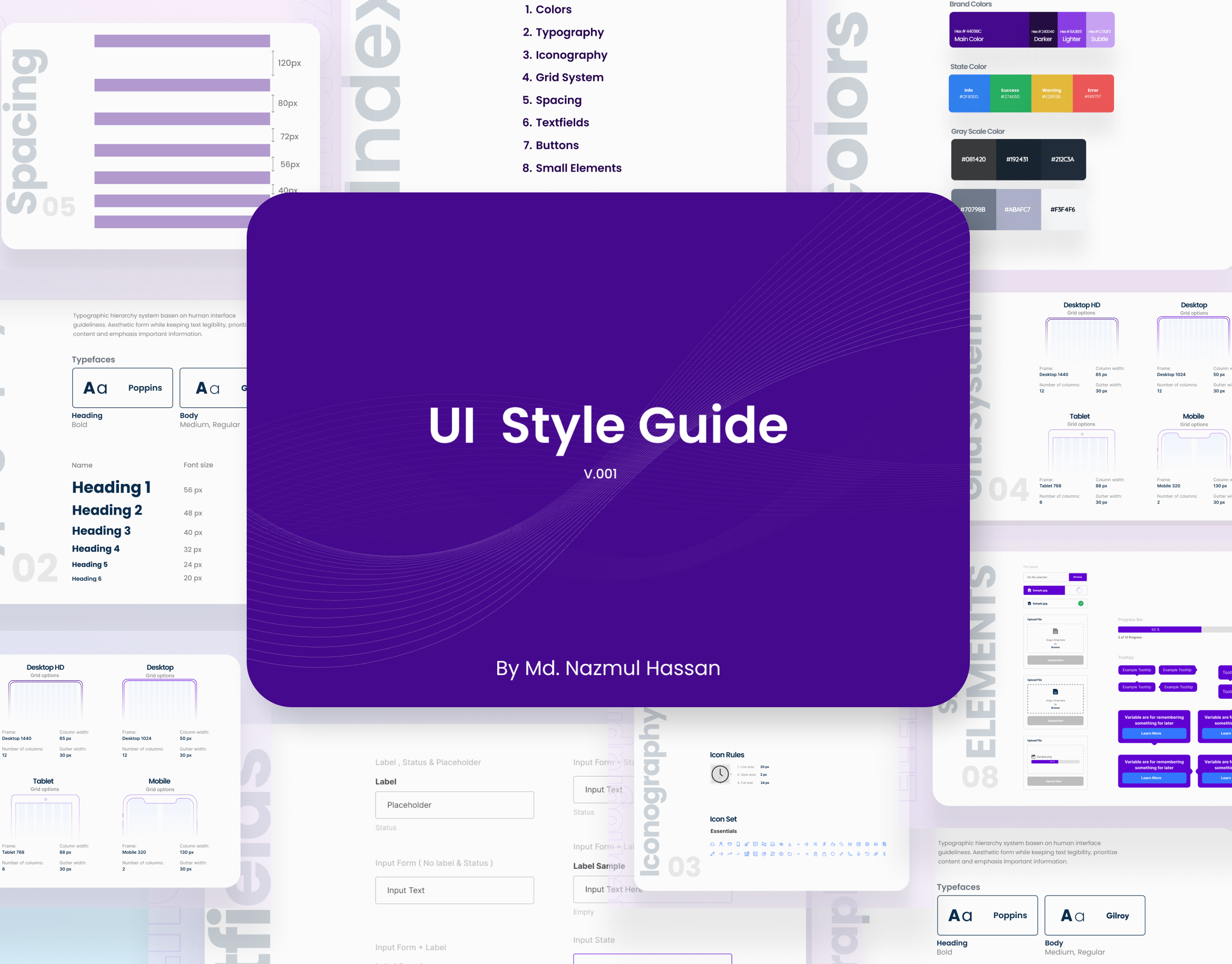Select the laptop icon in Icon Set
The image size is (1232, 964).
tap(773, 844)
